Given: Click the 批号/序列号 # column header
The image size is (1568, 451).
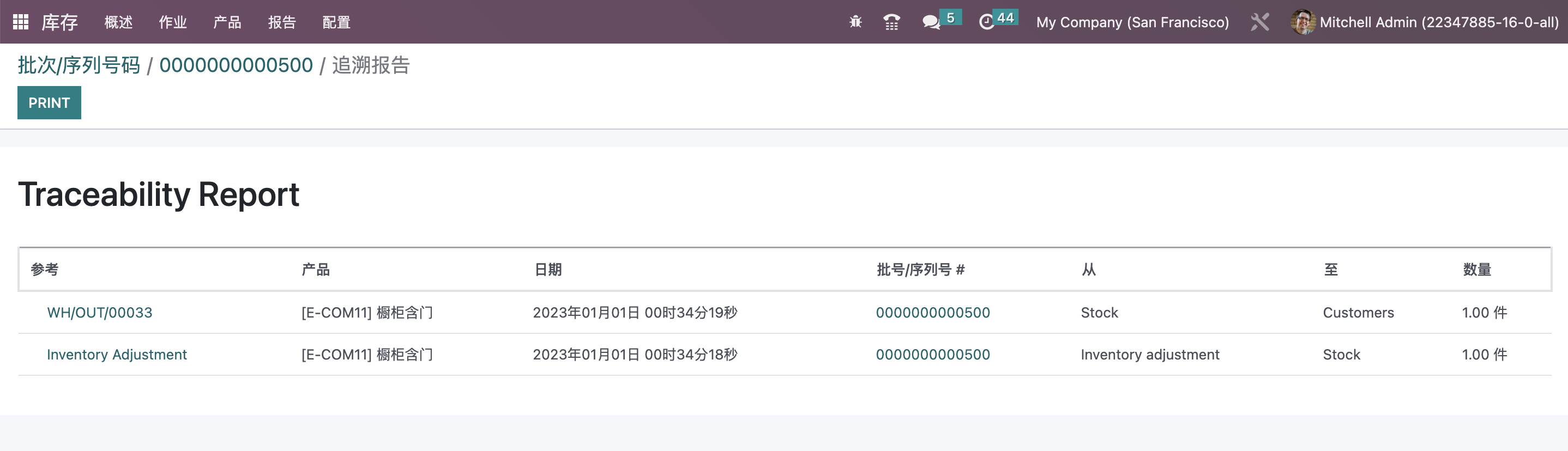Looking at the screenshot, I should [x=920, y=269].
